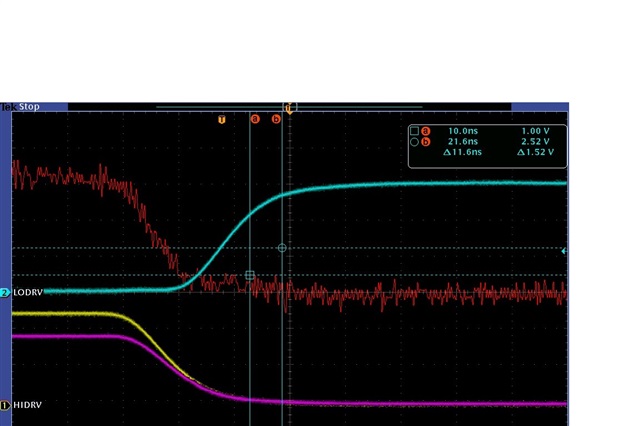Screen dimensions: 640x426
Task: Click the trigger level arrow on right edge
Action: point(564,251)
